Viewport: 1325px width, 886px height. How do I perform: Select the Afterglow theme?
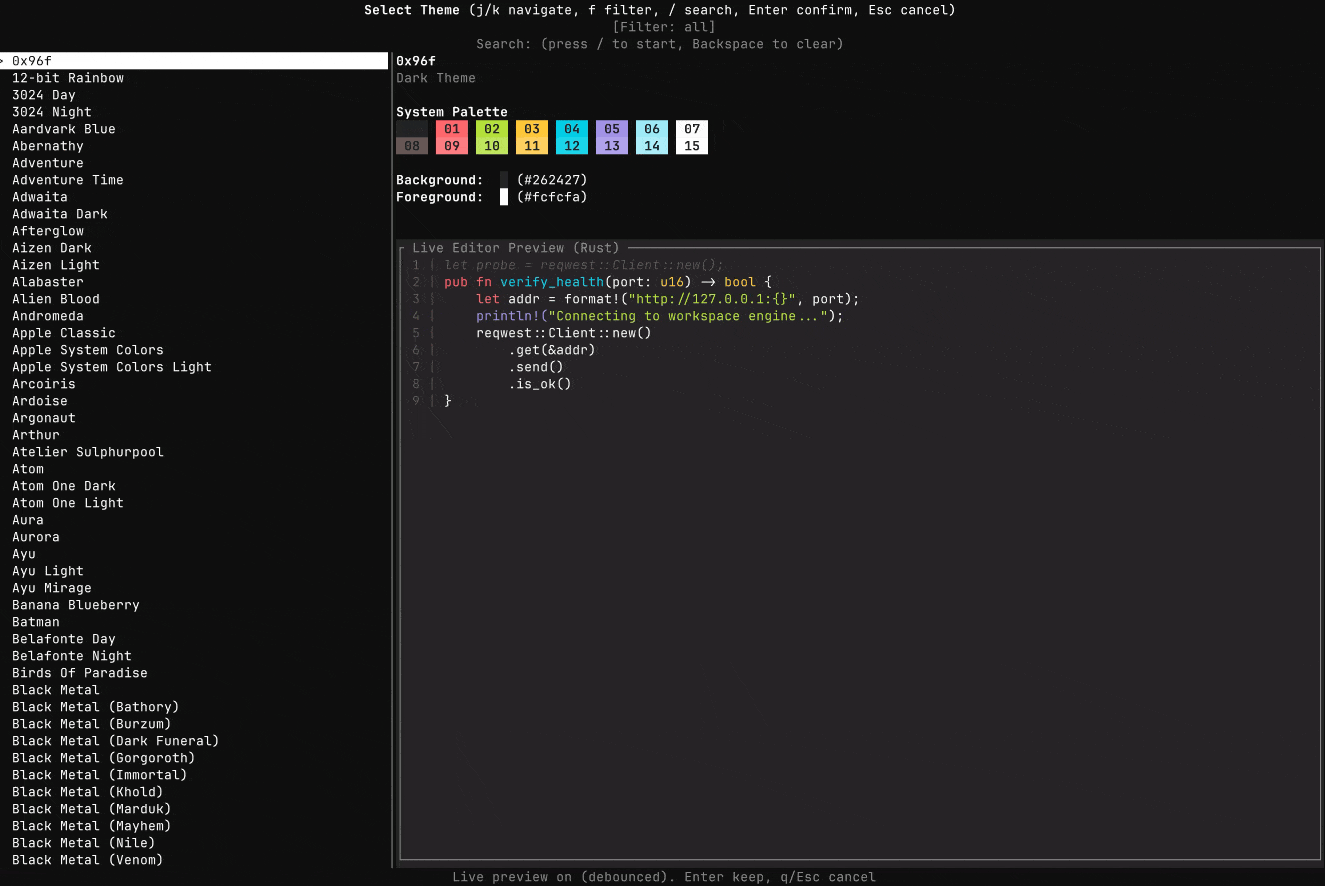(48, 231)
